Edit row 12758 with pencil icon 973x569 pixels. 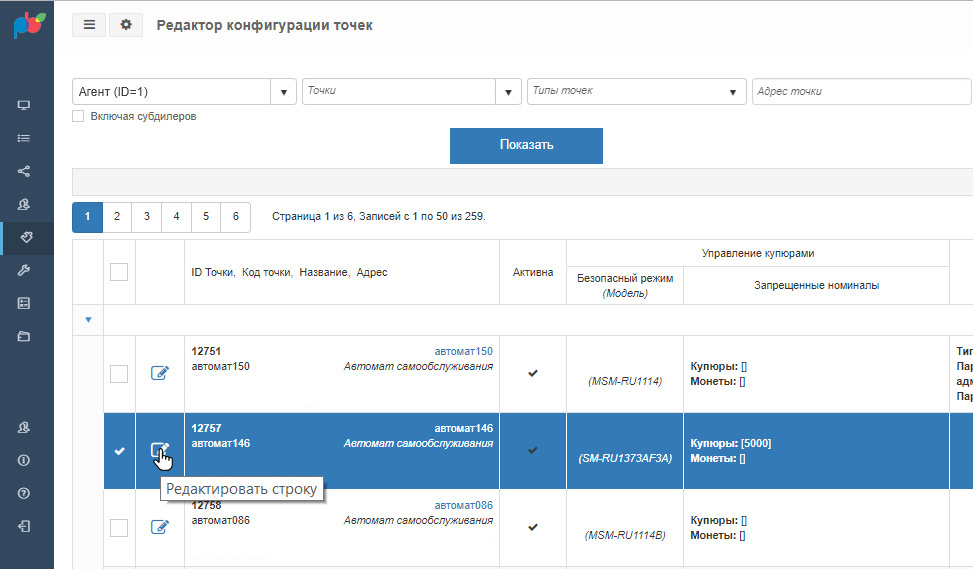160,527
